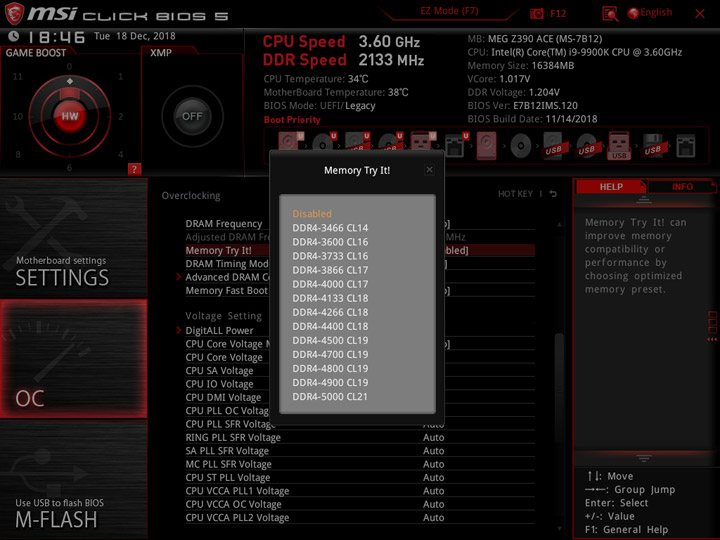The image size is (720, 540).
Task: Select CPU VCCA OC Voltage row
Action: coord(360,504)
